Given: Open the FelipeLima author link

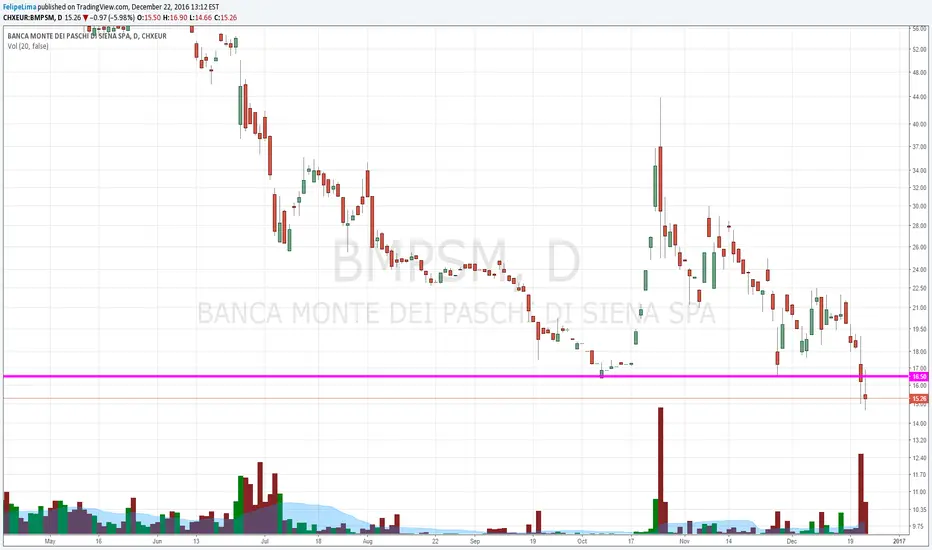Looking at the screenshot, I should (20, 7).
